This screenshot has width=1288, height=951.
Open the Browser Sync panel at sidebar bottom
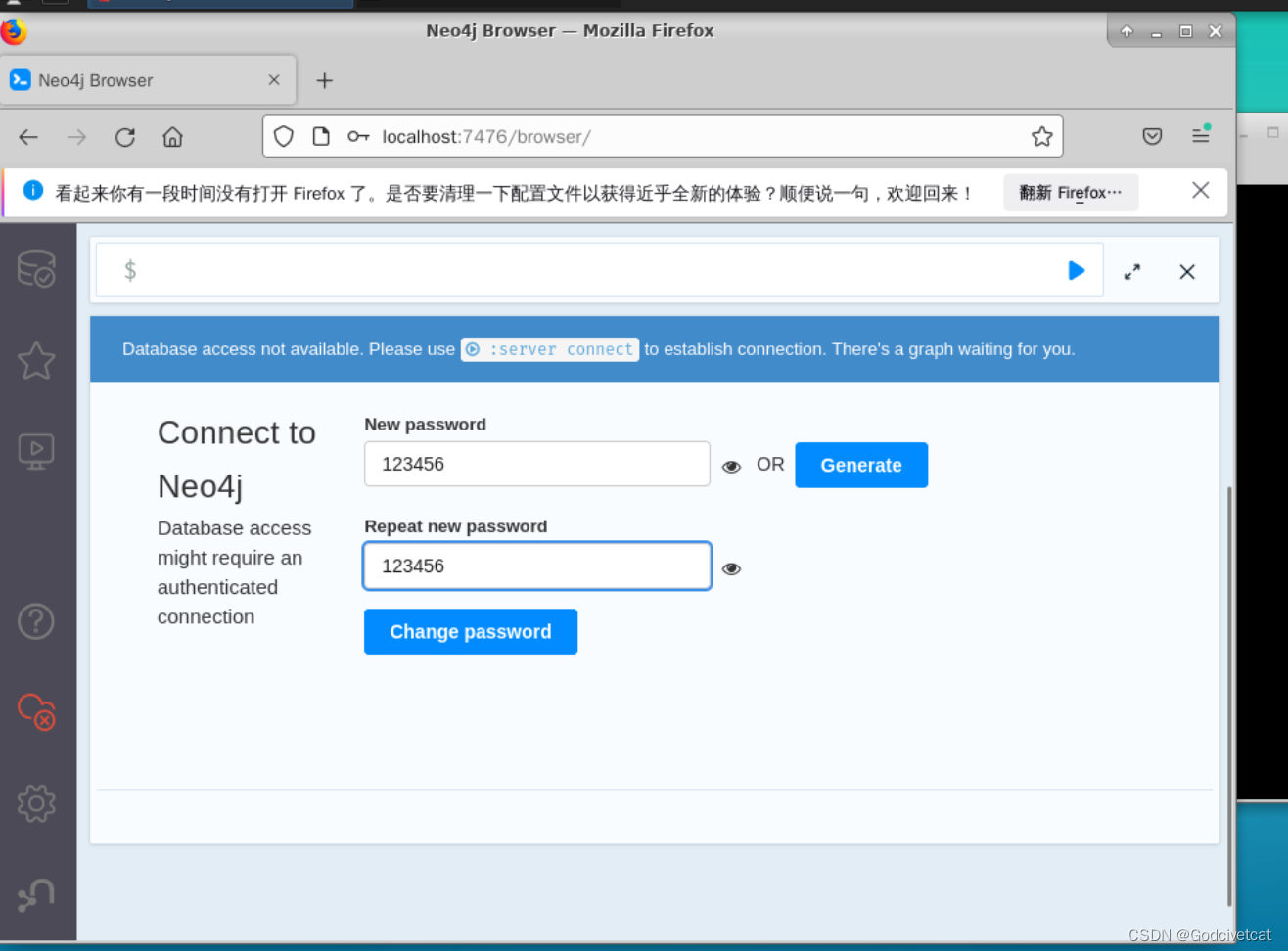[36, 893]
